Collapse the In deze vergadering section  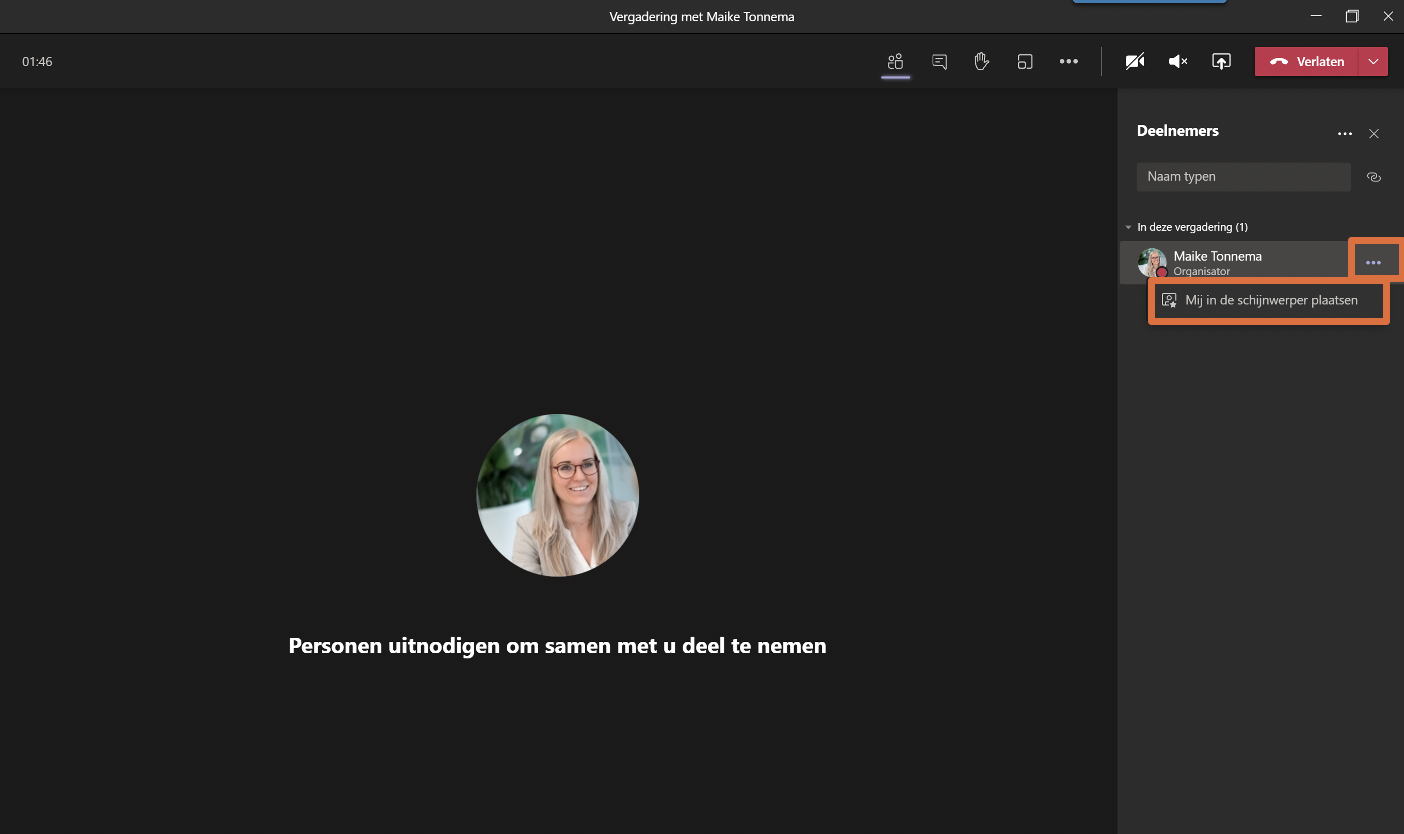pos(1128,227)
